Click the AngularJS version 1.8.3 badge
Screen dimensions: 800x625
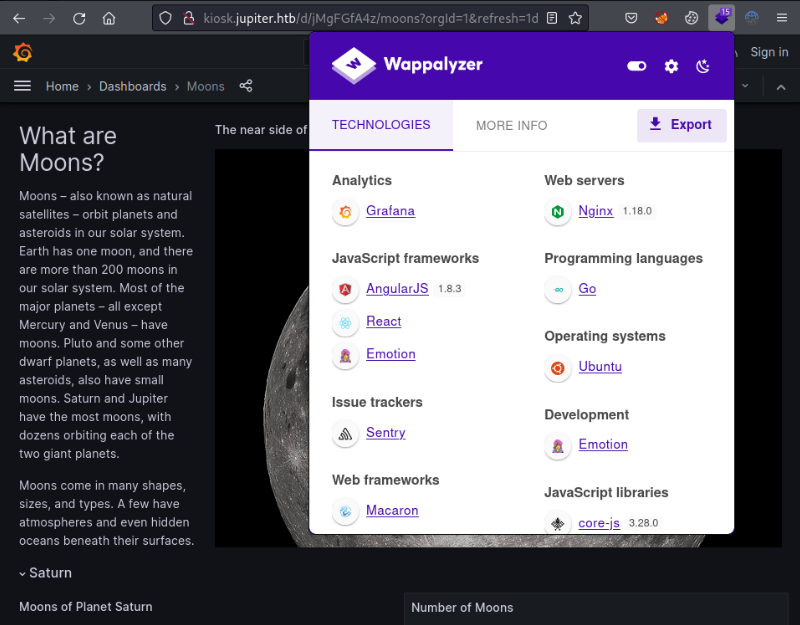point(449,289)
